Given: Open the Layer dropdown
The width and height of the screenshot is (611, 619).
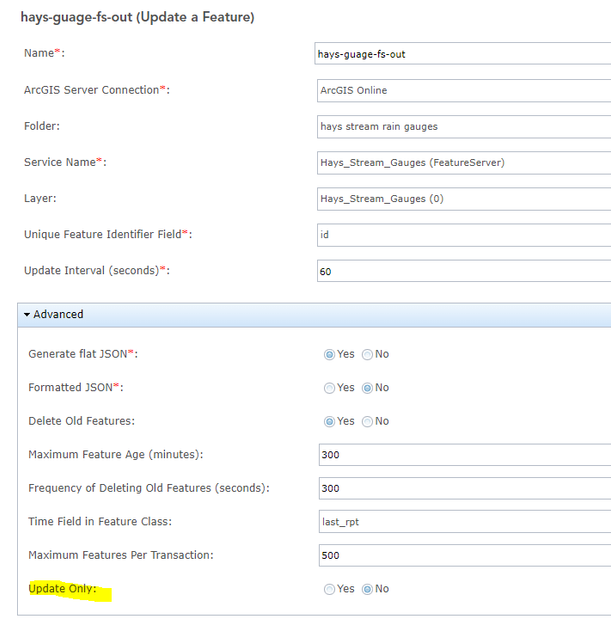Looking at the screenshot, I should pos(462,198).
